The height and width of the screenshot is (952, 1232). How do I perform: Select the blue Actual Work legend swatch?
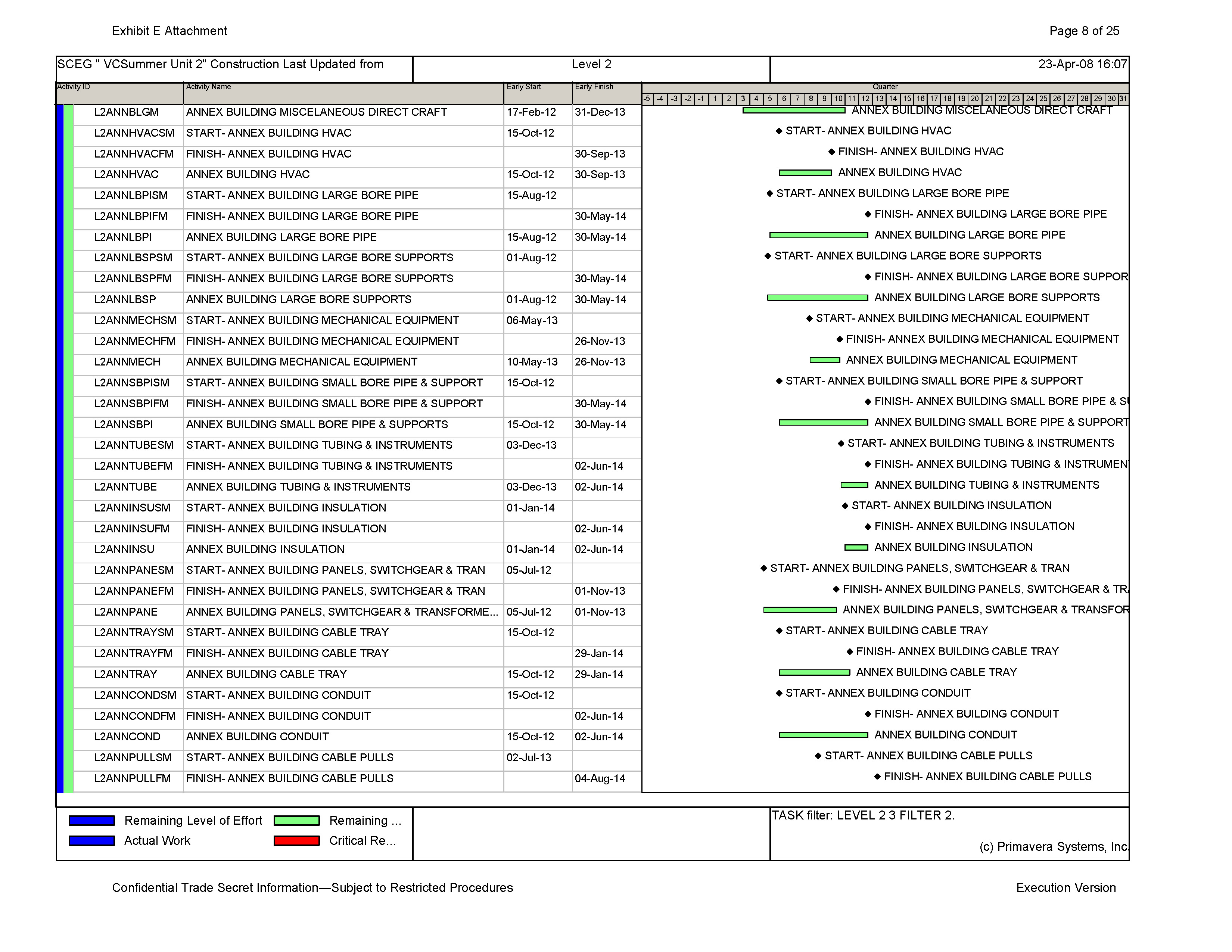point(91,841)
